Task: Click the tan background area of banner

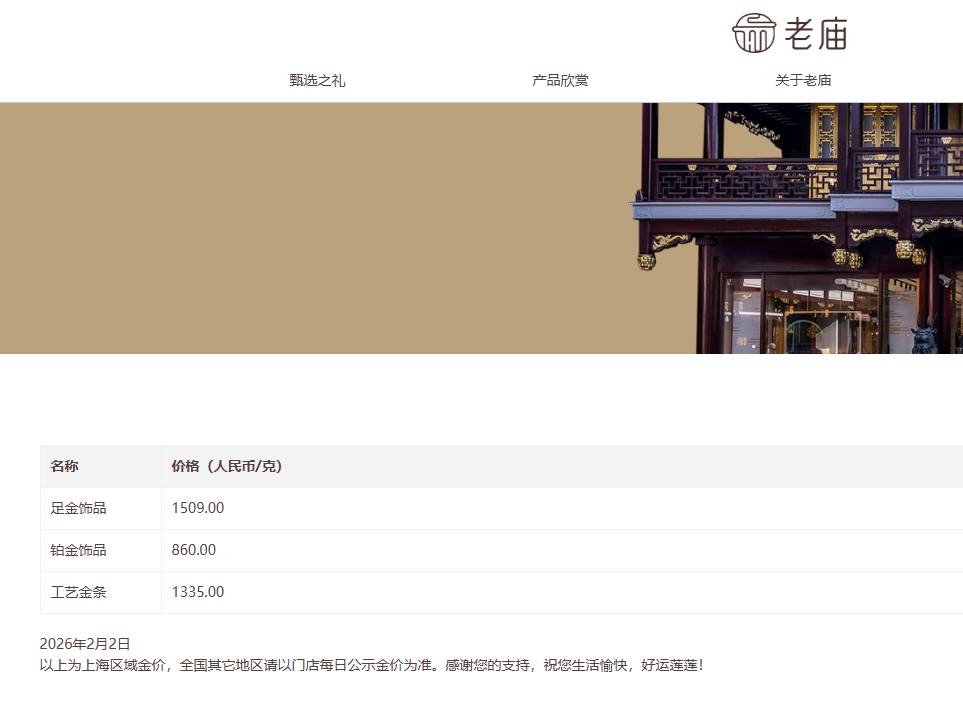Action: coord(300,228)
